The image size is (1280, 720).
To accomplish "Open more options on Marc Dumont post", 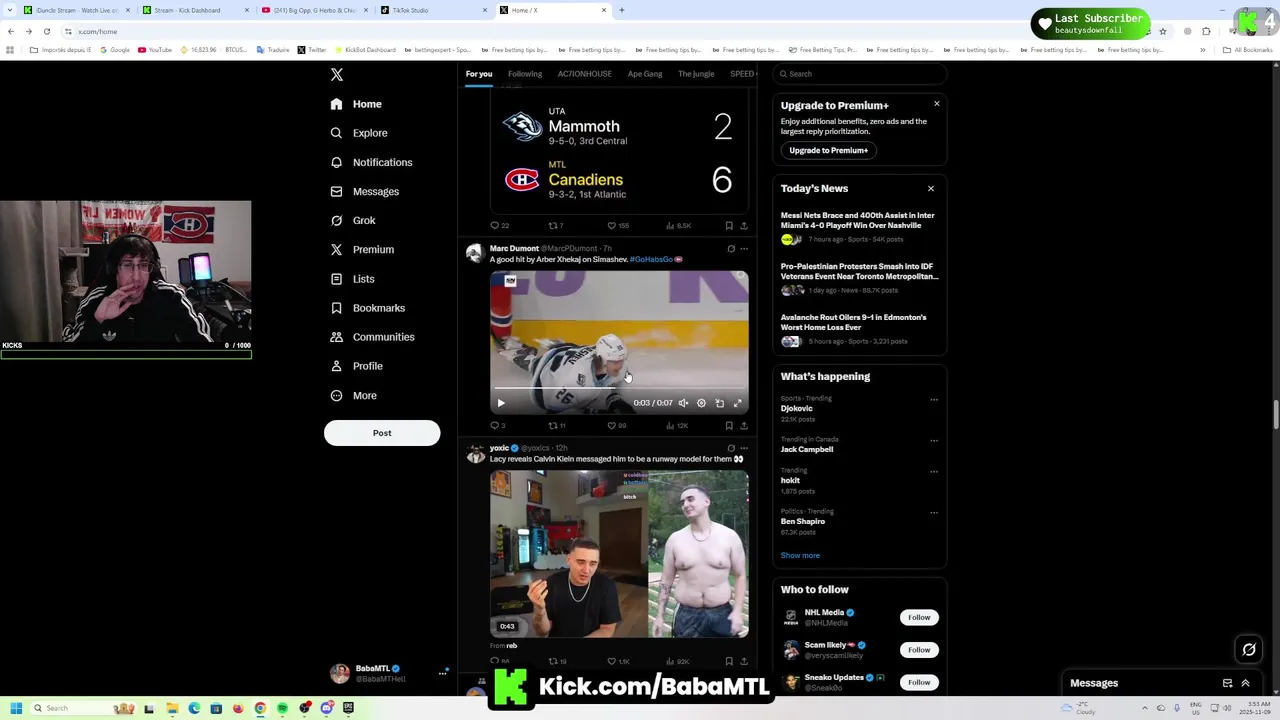I will click(743, 248).
